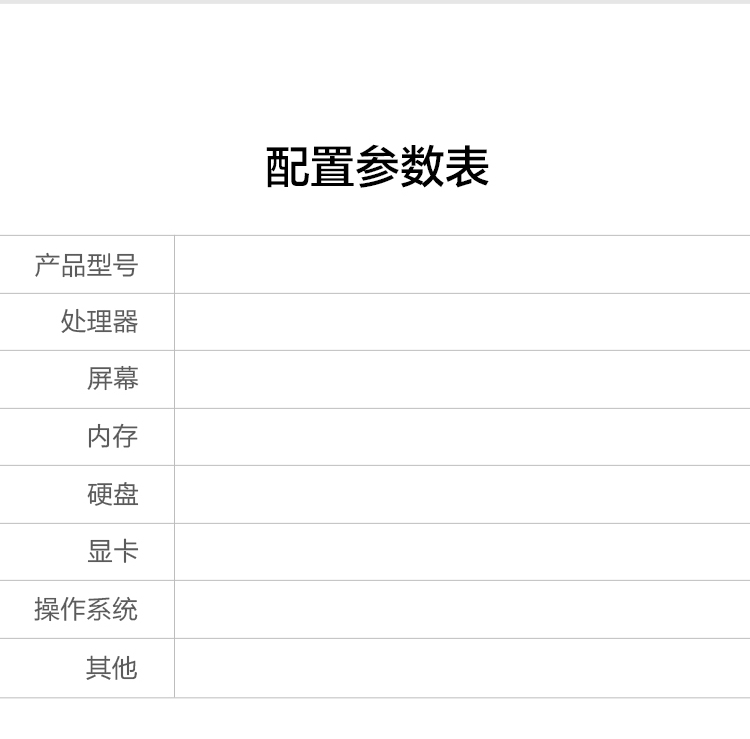Click the empty value cell for 产品型号
This screenshot has width=750, height=739.
463,265
